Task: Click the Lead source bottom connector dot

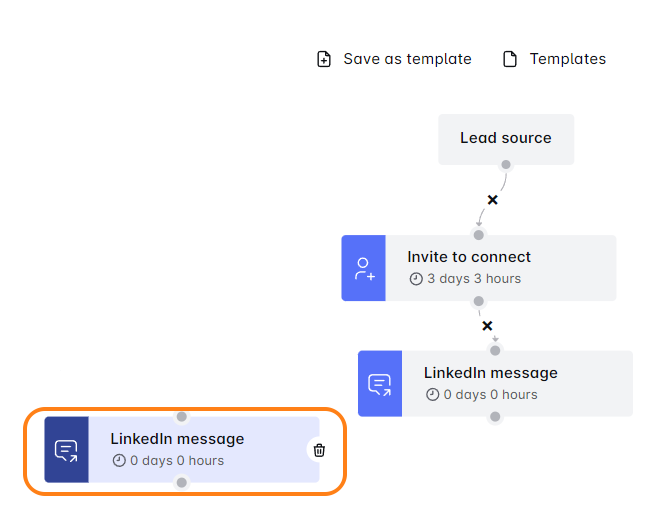Action: point(506,165)
